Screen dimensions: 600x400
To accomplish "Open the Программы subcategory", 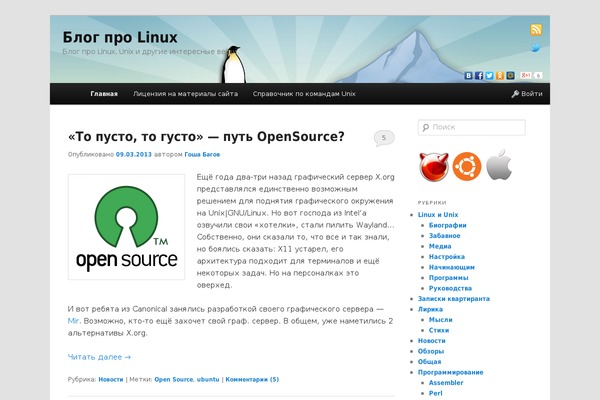I will [448, 278].
